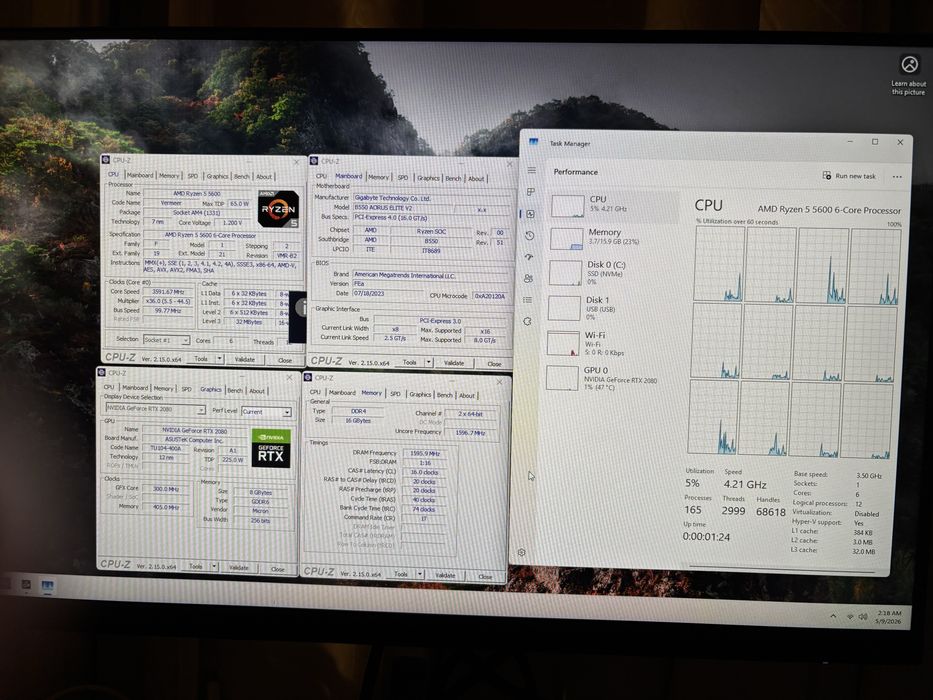Click the 'B550 AORUS ELITE V2' model field
933x700 pixels.
(x=403, y=208)
